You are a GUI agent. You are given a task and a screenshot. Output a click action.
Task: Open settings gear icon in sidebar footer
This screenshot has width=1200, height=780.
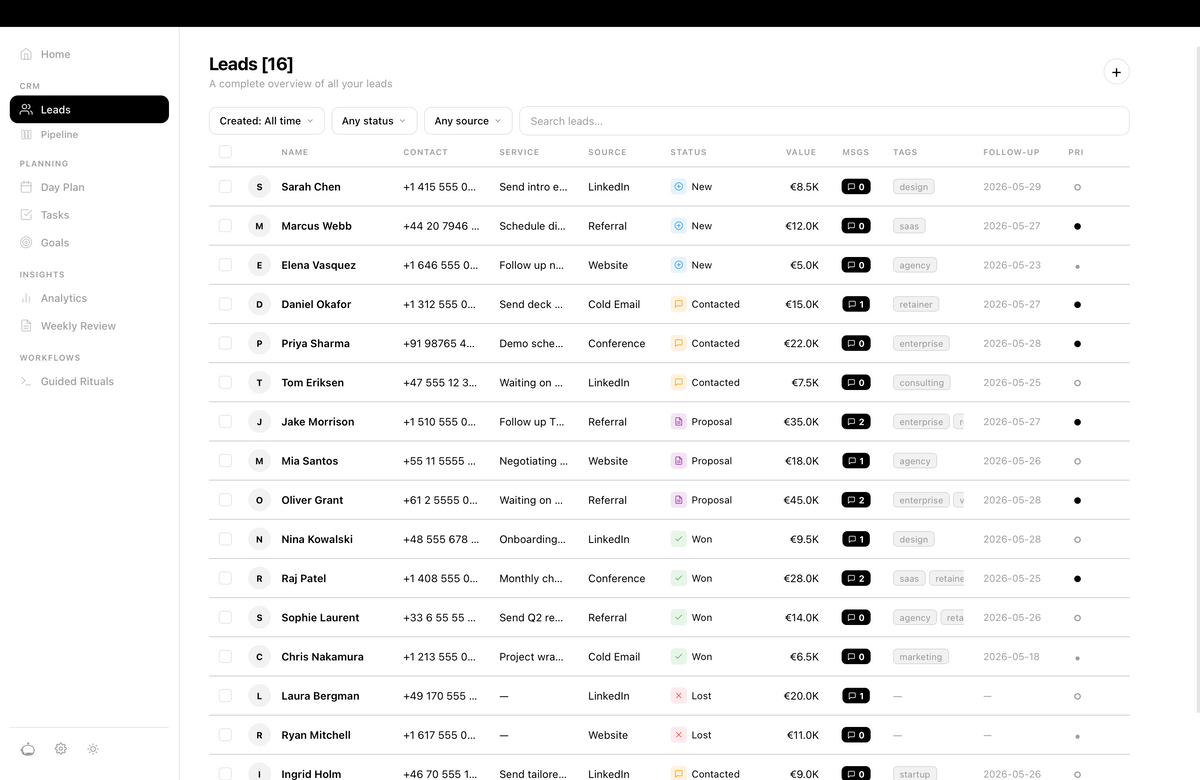[61, 749]
